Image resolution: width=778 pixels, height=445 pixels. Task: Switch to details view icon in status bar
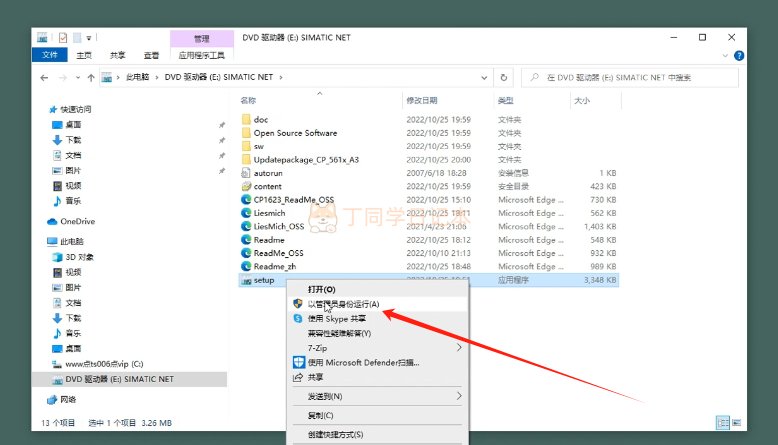pos(723,423)
